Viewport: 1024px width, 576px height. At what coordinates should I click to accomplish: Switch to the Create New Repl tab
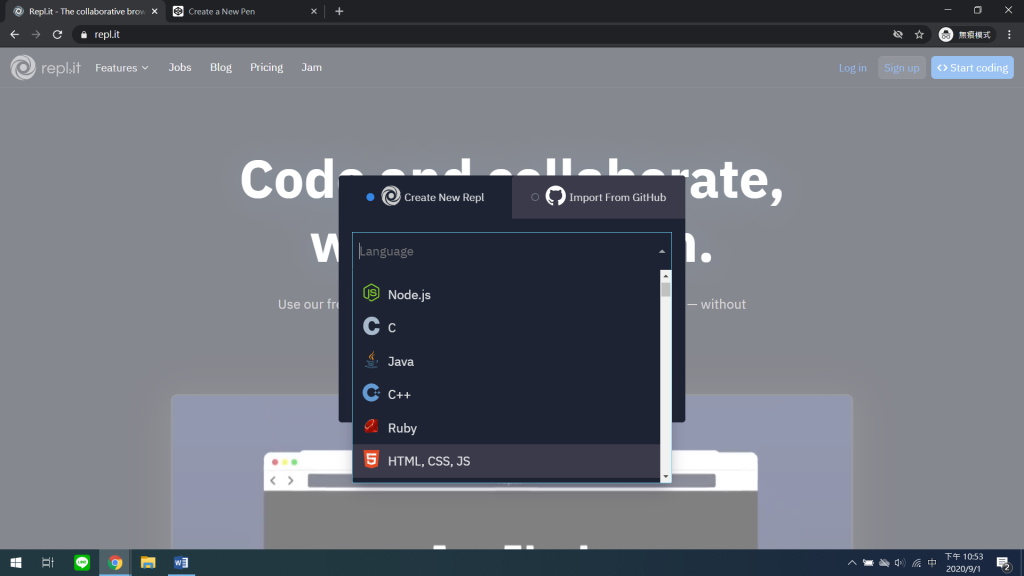coord(425,197)
